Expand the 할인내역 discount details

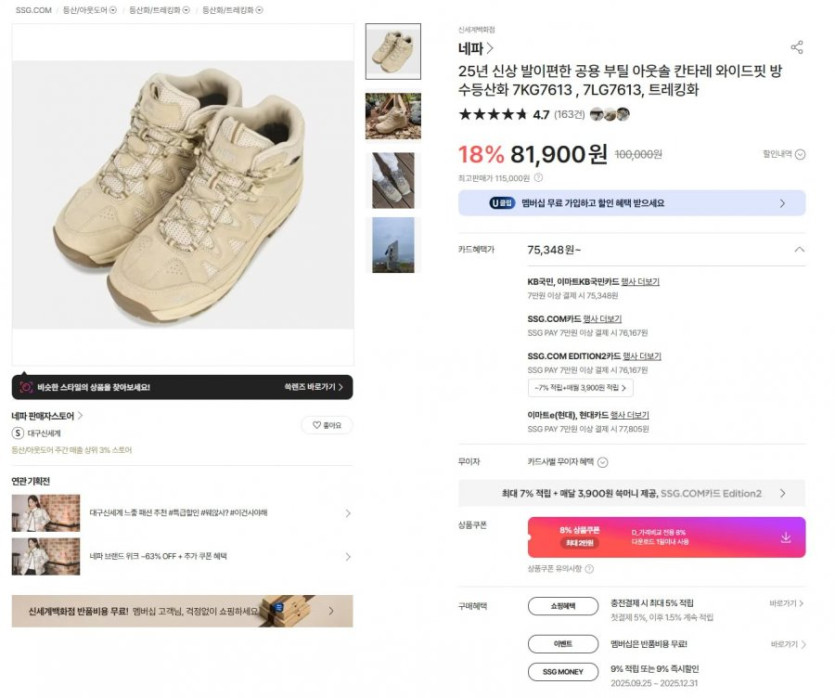pyautogui.click(x=800, y=154)
